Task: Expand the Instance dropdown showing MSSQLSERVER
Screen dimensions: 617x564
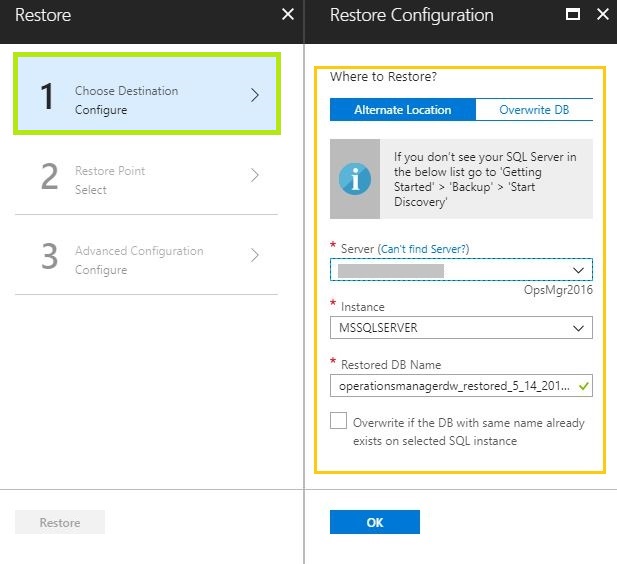Action: pyautogui.click(x=461, y=328)
